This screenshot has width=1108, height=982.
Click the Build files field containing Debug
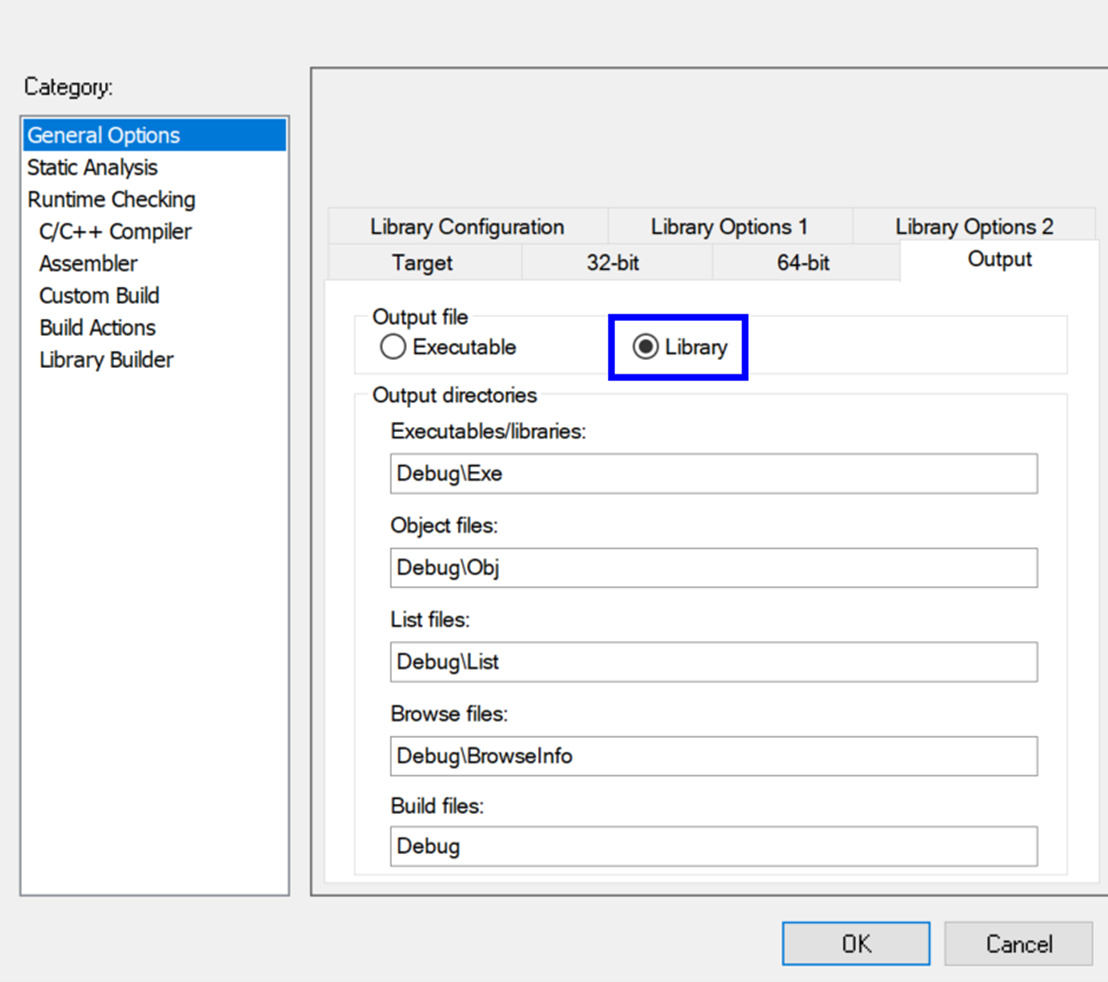tap(714, 846)
